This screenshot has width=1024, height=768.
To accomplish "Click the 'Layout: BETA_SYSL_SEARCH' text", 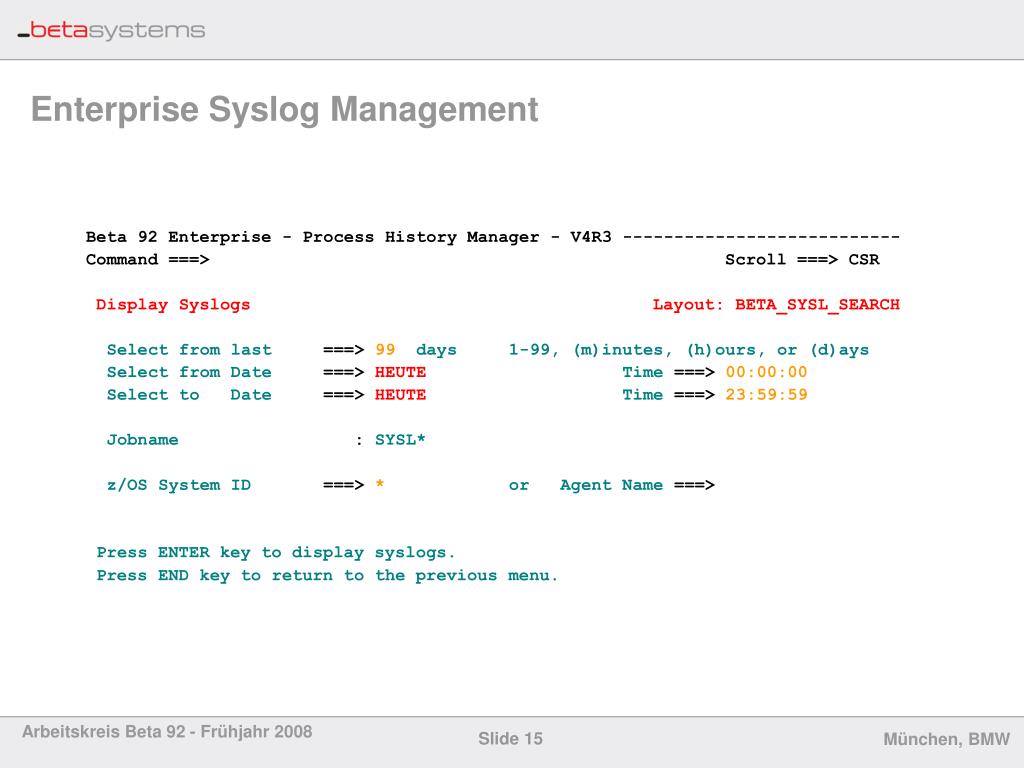I will point(776,305).
